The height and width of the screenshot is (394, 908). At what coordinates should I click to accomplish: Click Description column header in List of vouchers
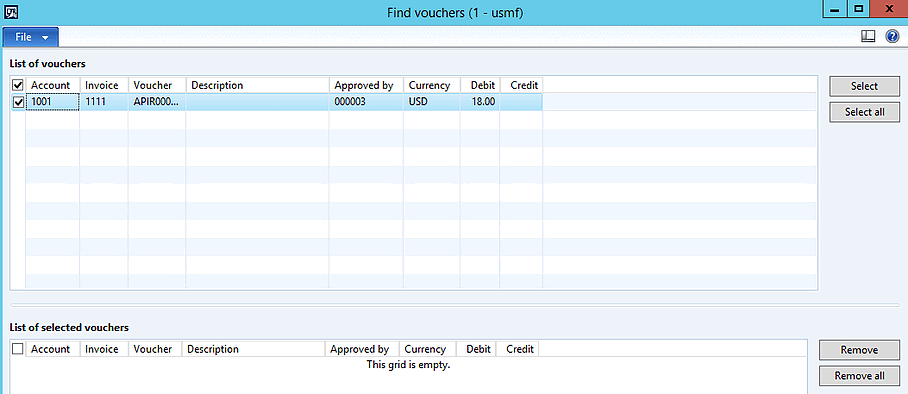point(257,85)
